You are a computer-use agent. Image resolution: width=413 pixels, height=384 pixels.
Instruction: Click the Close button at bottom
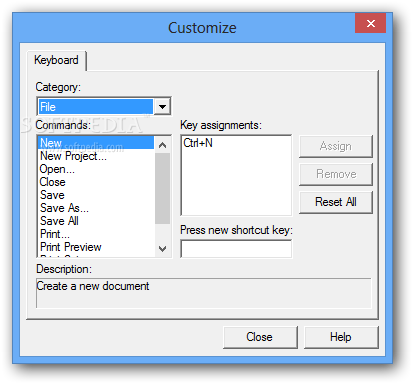[260, 337]
